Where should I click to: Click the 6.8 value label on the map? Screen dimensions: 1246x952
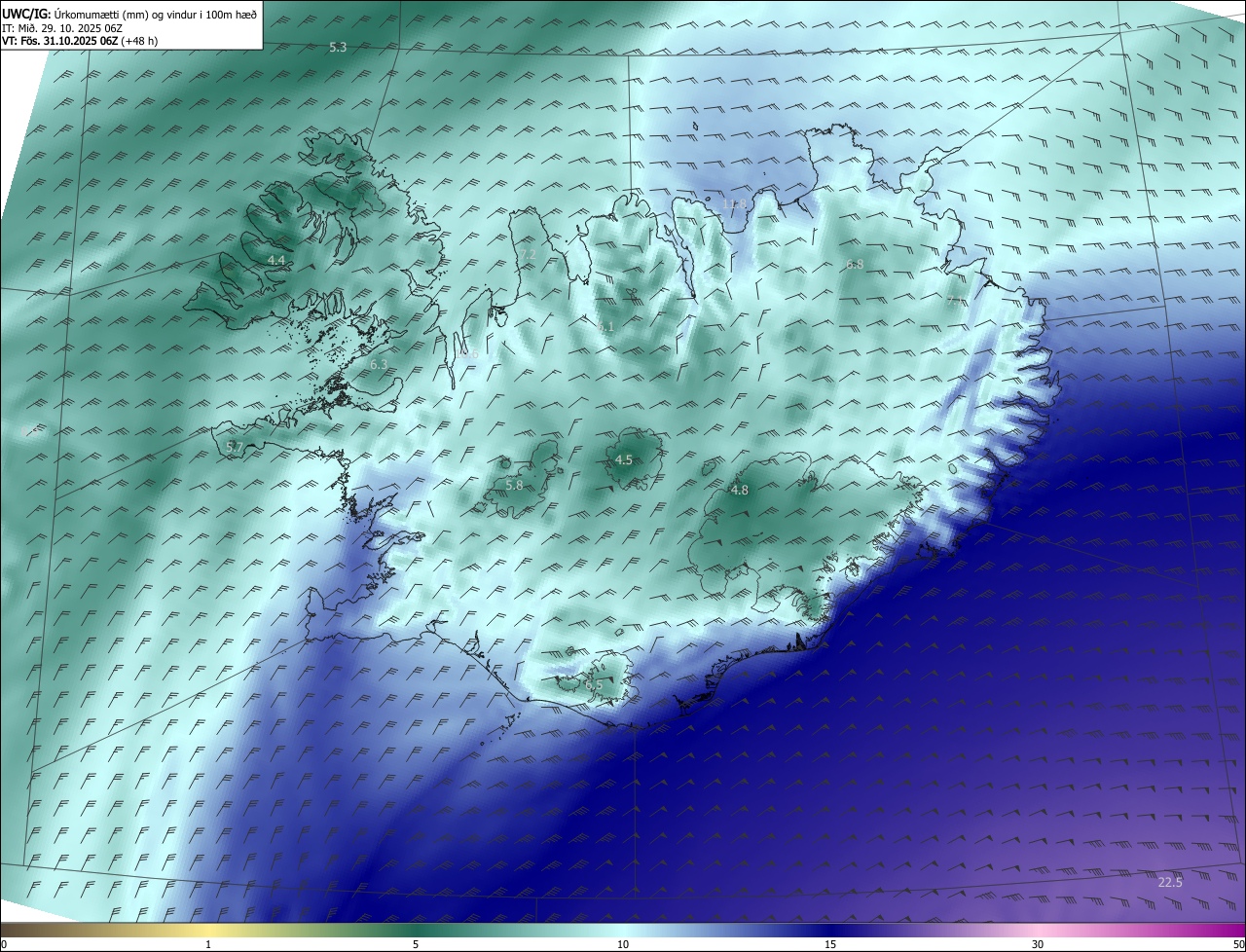coord(855,264)
